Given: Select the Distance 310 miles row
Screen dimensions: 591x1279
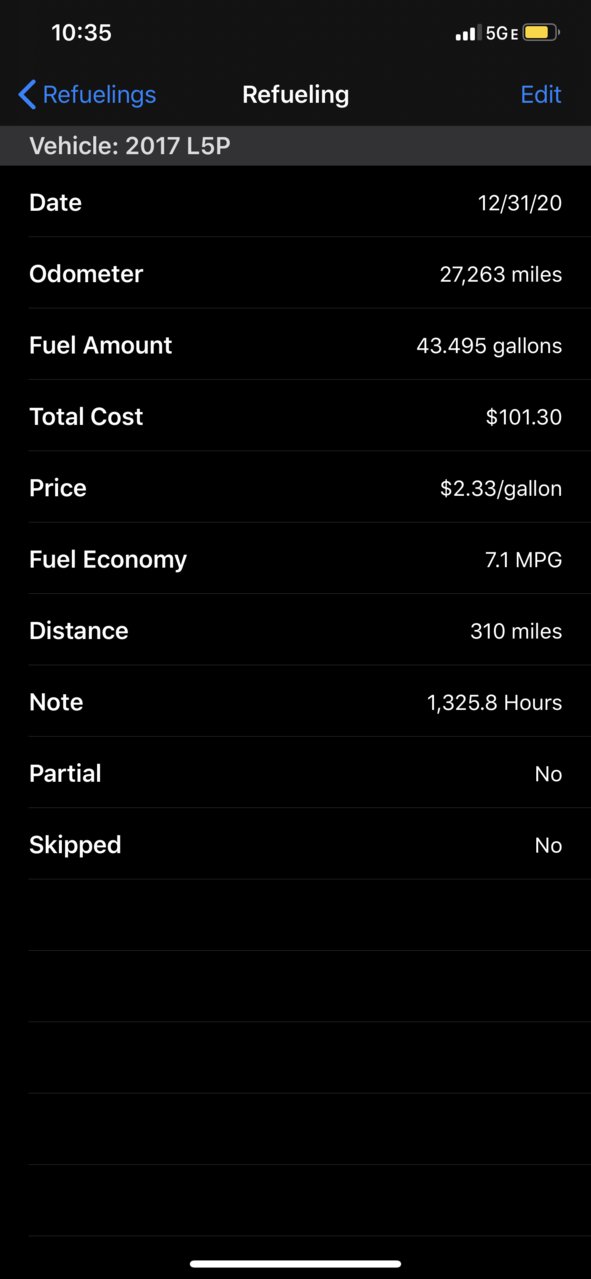Looking at the screenshot, I should 295,630.
